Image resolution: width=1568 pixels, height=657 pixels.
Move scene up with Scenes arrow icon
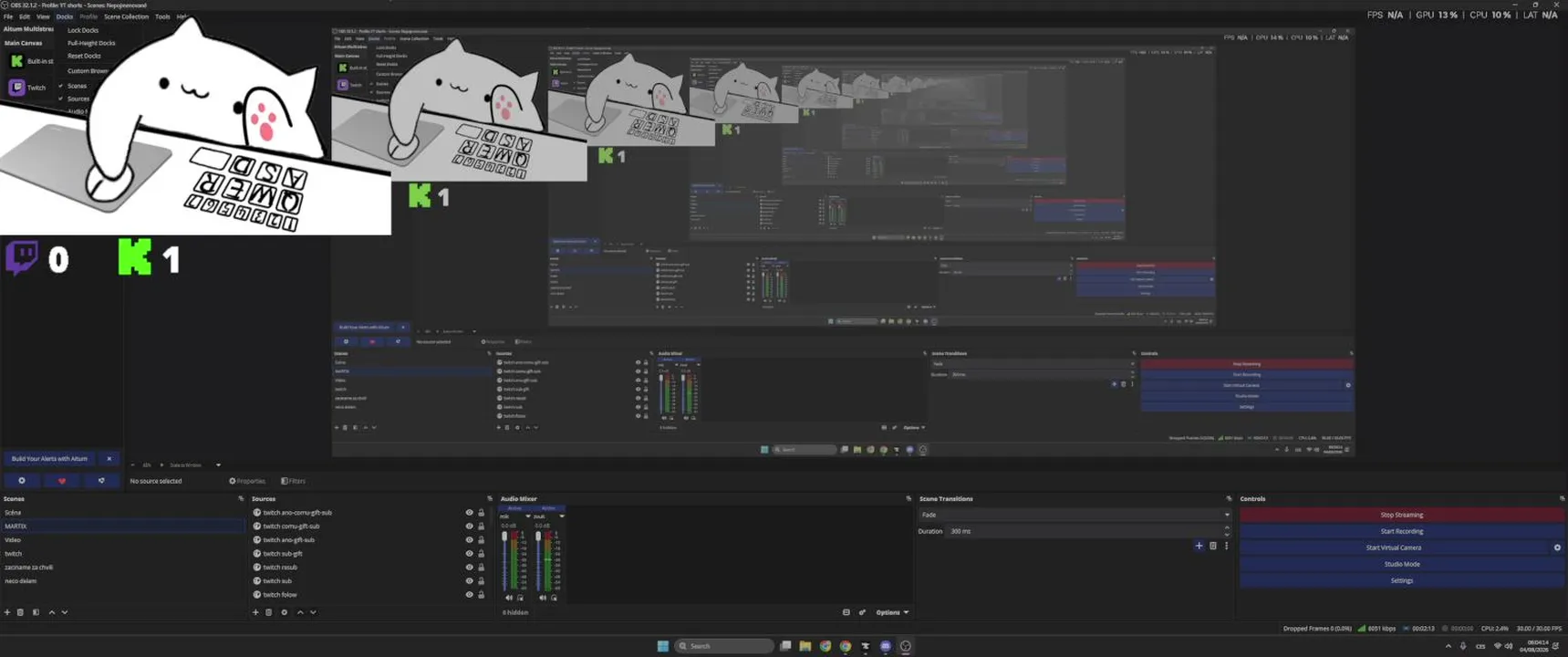point(51,612)
